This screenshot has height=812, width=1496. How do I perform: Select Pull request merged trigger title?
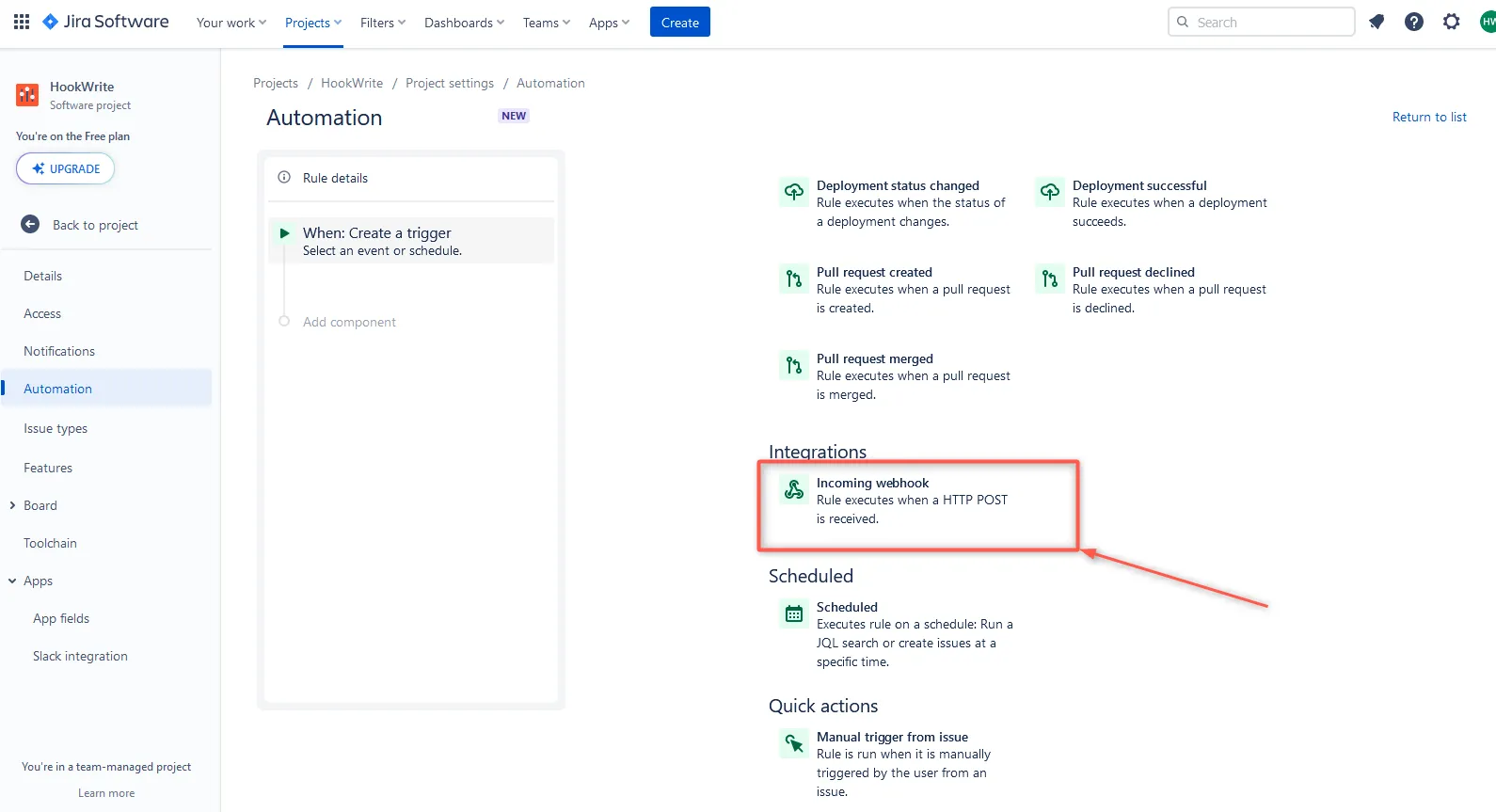(875, 358)
